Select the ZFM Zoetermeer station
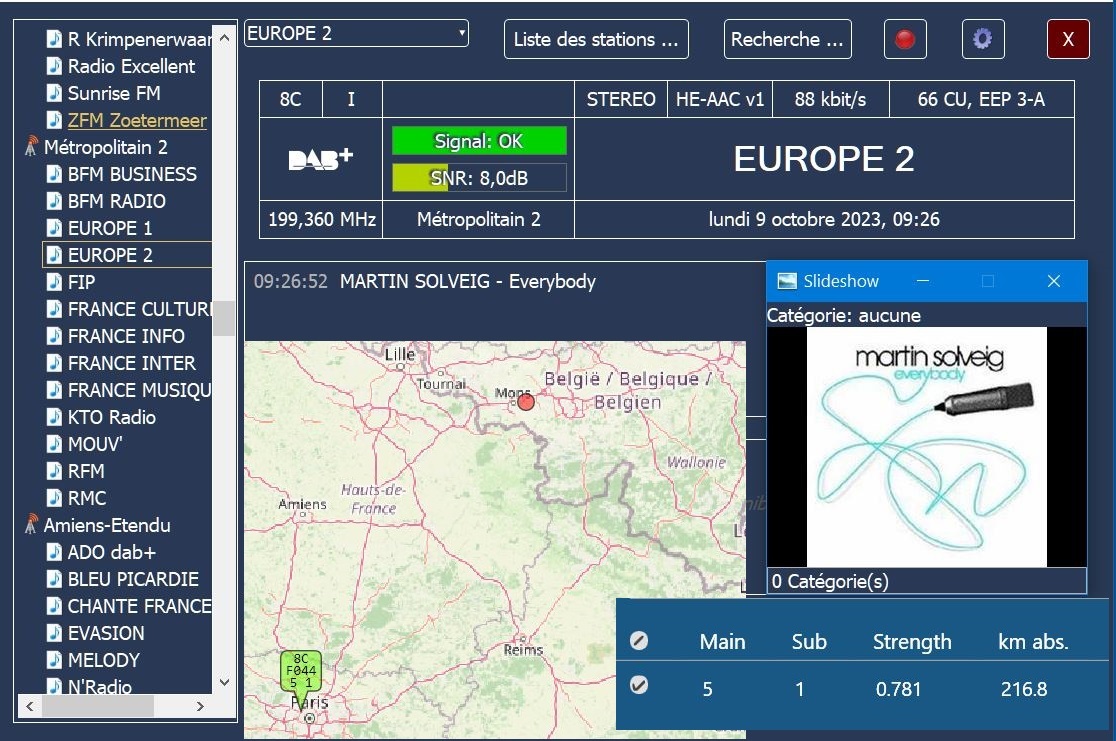The height and width of the screenshot is (741, 1116). click(137, 120)
